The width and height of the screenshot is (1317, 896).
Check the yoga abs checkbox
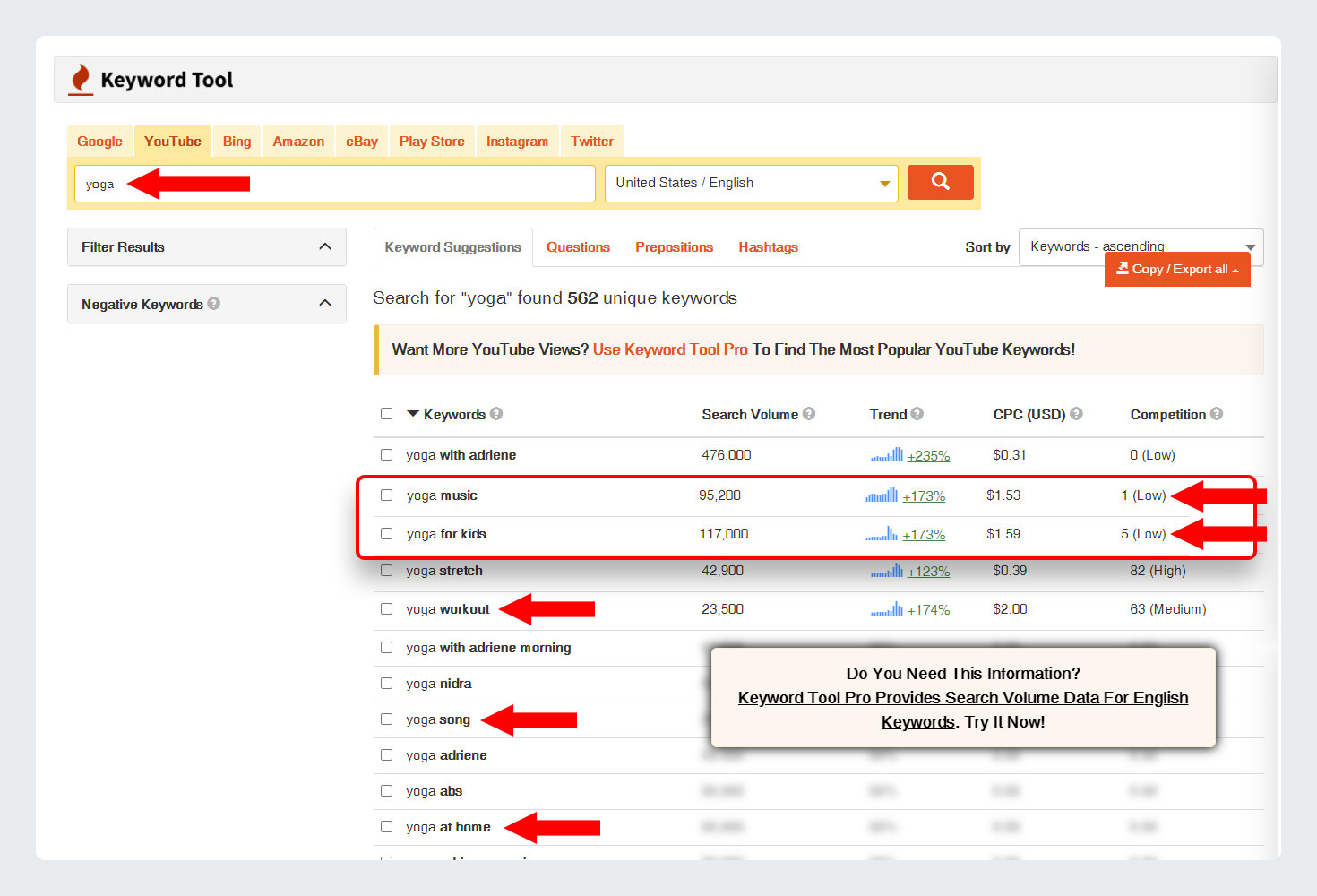386,790
